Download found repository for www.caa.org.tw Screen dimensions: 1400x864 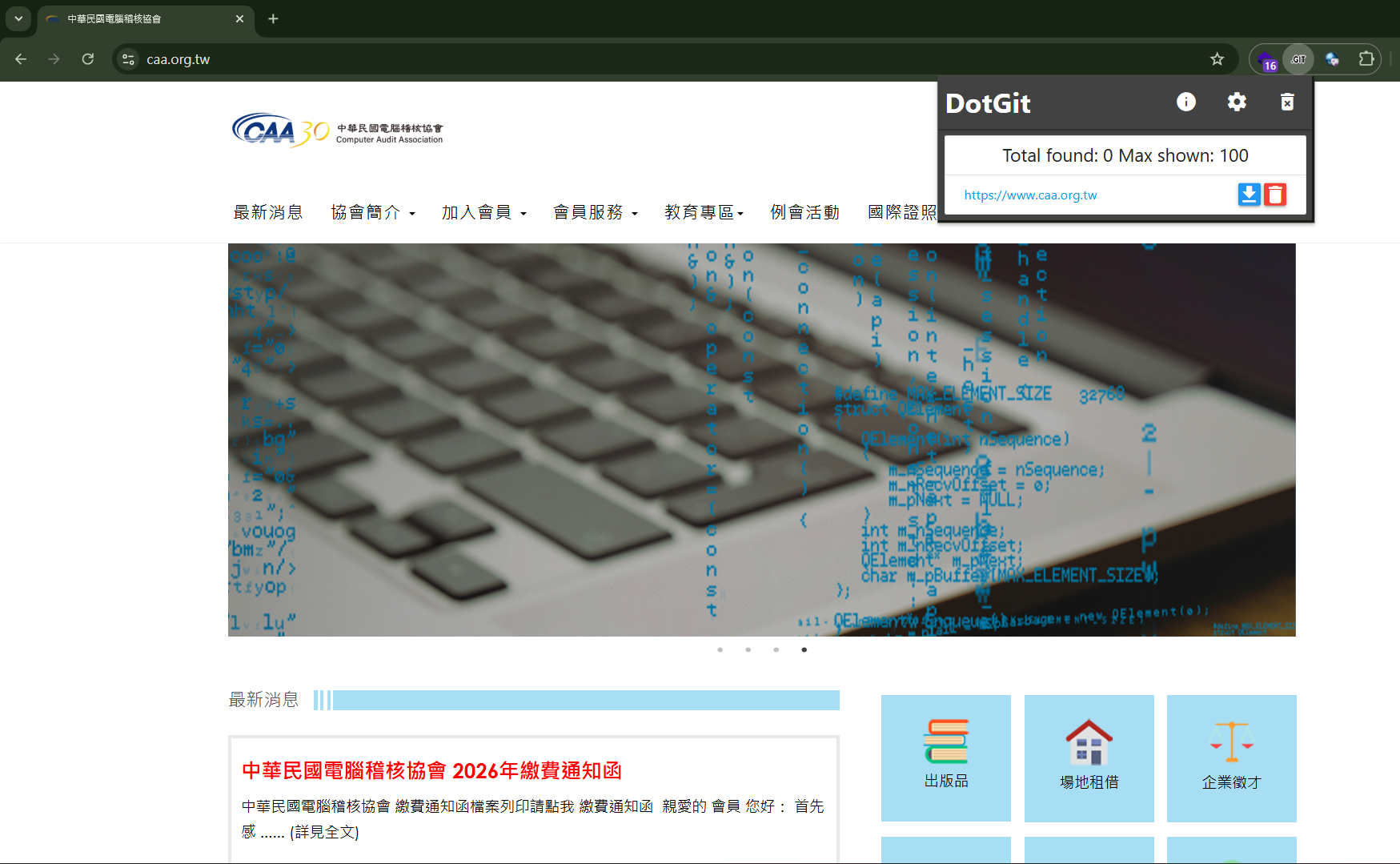pyautogui.click(x=1249, y=195)
